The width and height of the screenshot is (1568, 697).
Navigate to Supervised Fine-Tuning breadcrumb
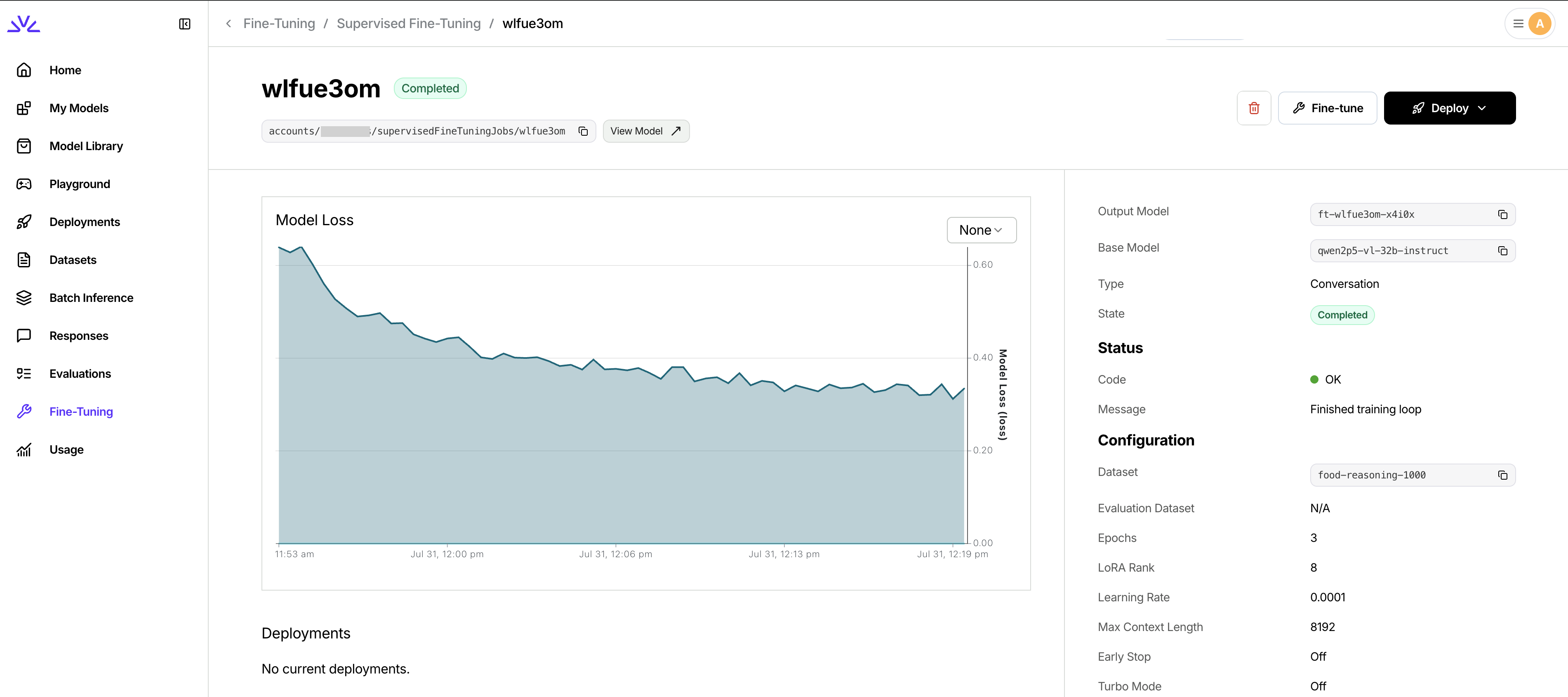[x=408, y=24]
